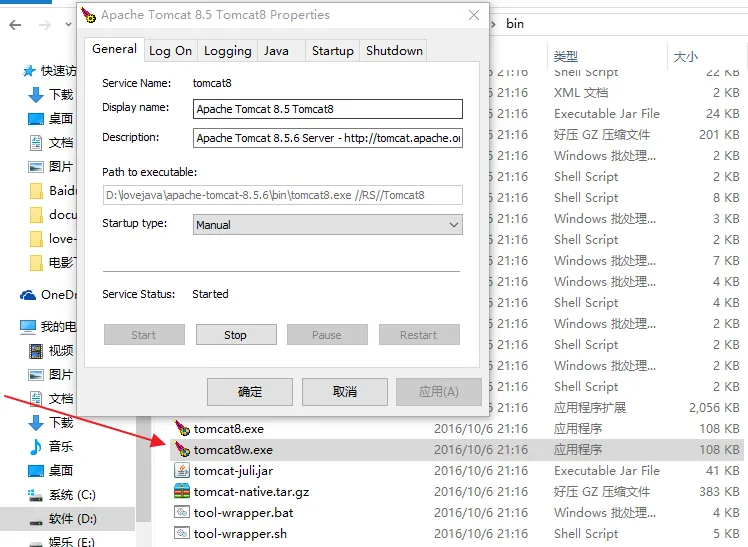Click the 娱乐 (E:) drive in sidebar
Screen dimensions: 748x547
[x=72, y=542]
